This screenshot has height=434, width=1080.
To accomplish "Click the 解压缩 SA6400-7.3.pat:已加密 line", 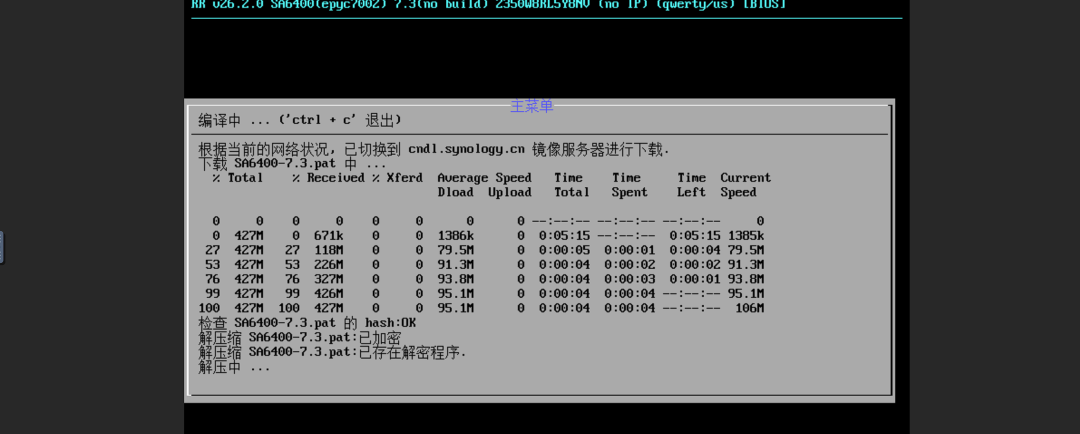I will click(x=300, y=338).
